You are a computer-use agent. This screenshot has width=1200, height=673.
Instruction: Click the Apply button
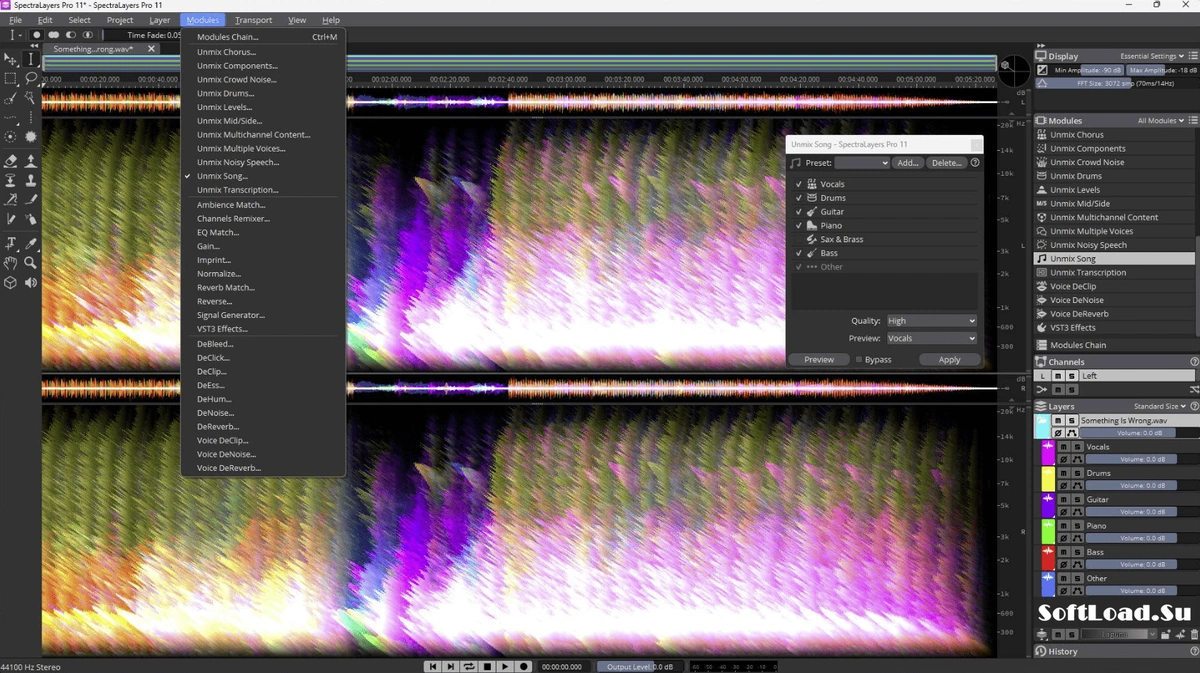pyautogui.click(x=949, y=359)
